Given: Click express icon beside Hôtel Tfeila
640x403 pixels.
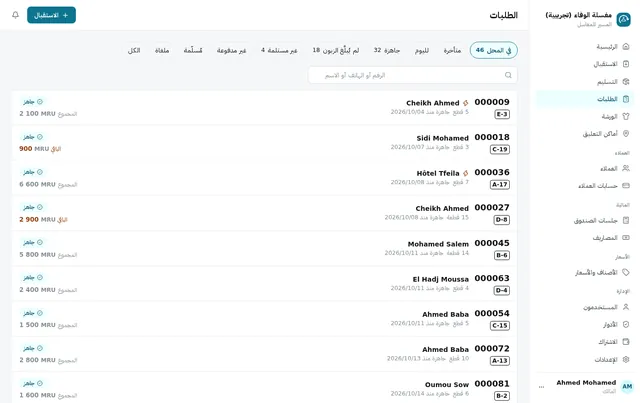Looking at the screenshot, I should pos(465,173).
